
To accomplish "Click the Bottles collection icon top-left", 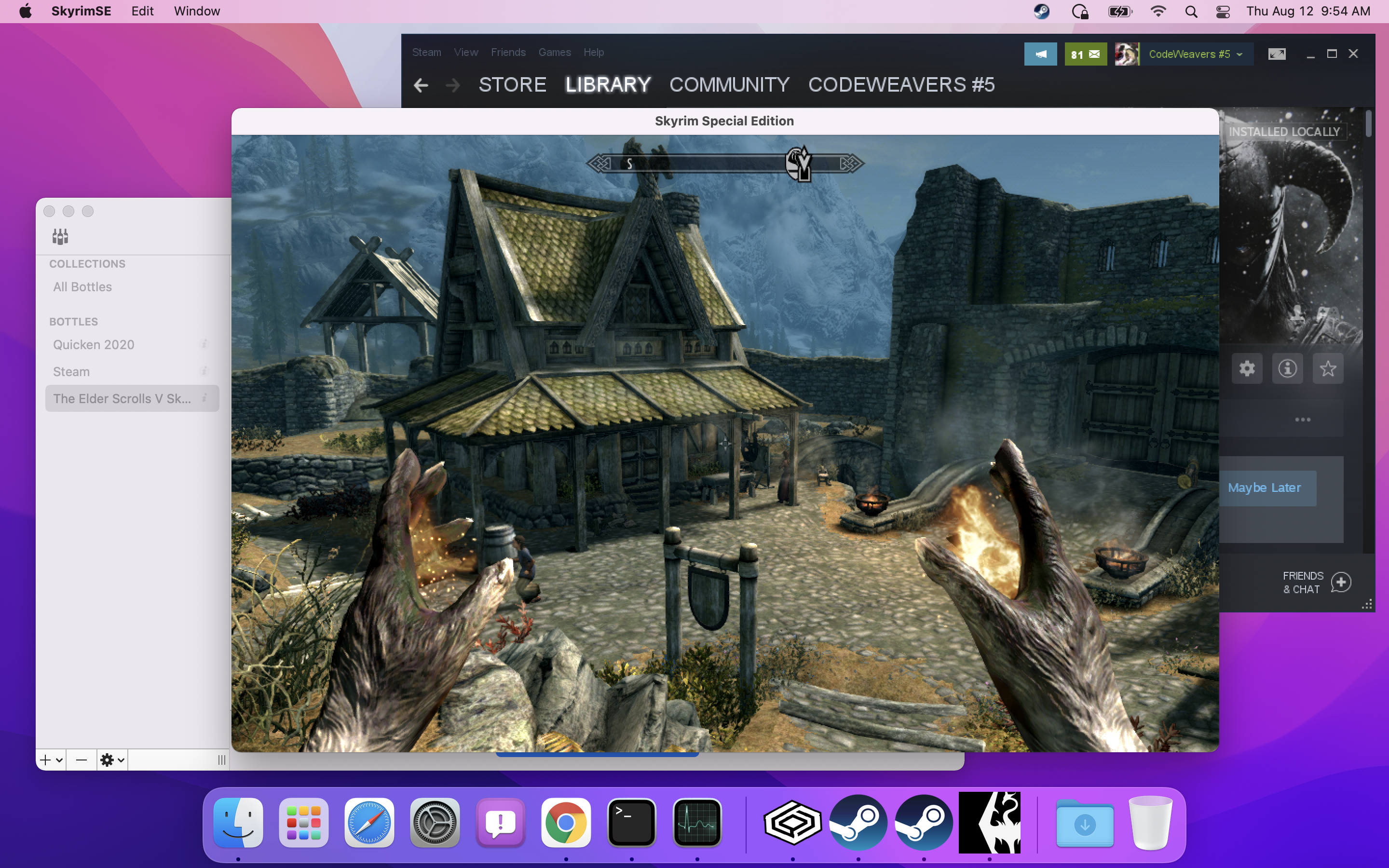I will point(61,236).
